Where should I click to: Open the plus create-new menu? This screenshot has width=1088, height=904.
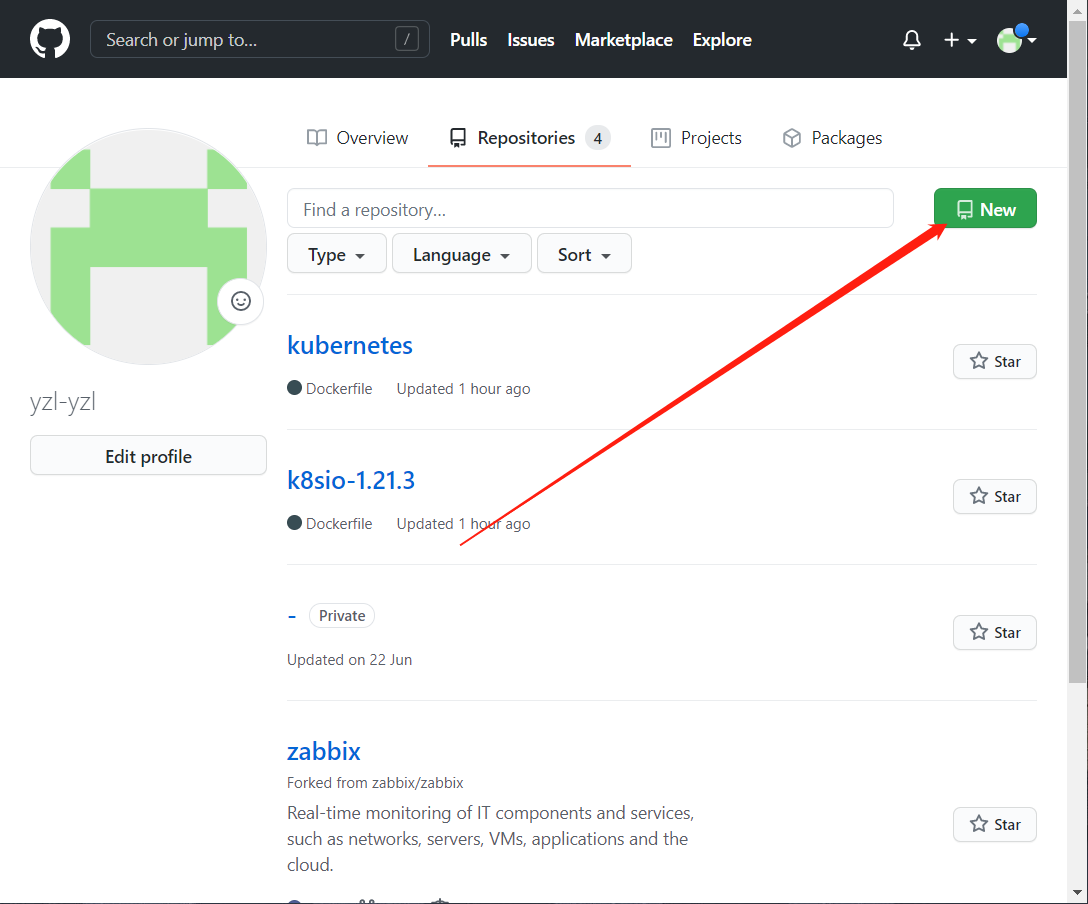960,40
